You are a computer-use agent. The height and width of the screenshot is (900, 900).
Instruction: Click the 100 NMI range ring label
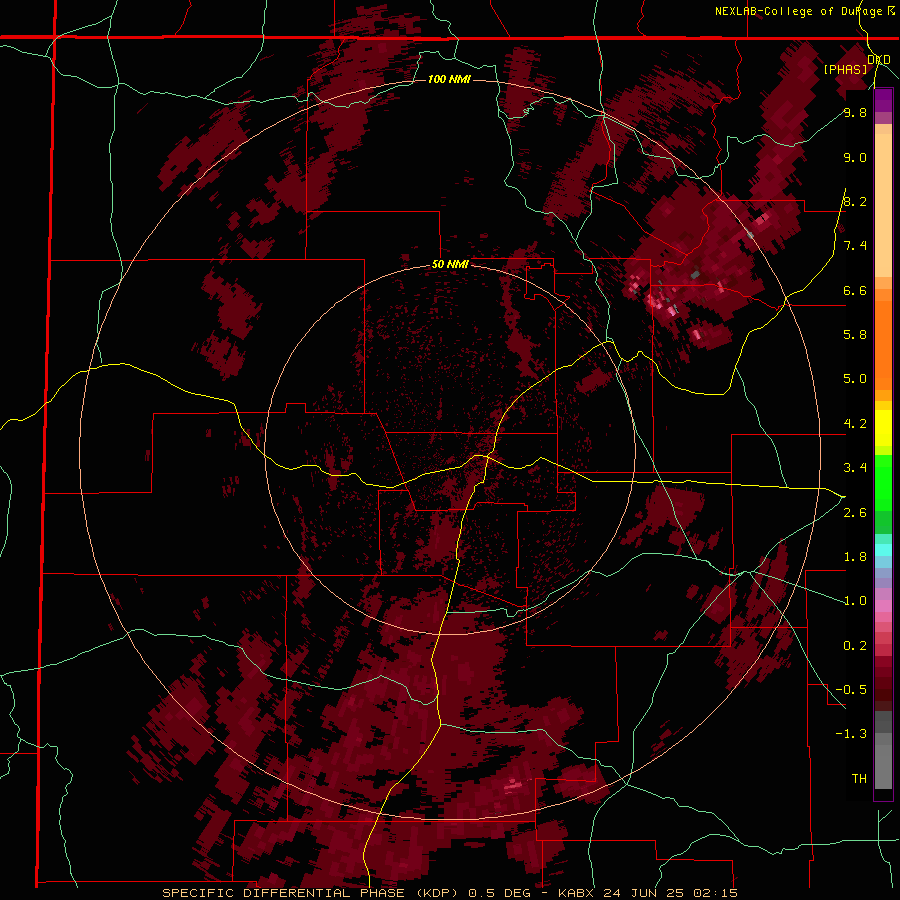[449, 79]
